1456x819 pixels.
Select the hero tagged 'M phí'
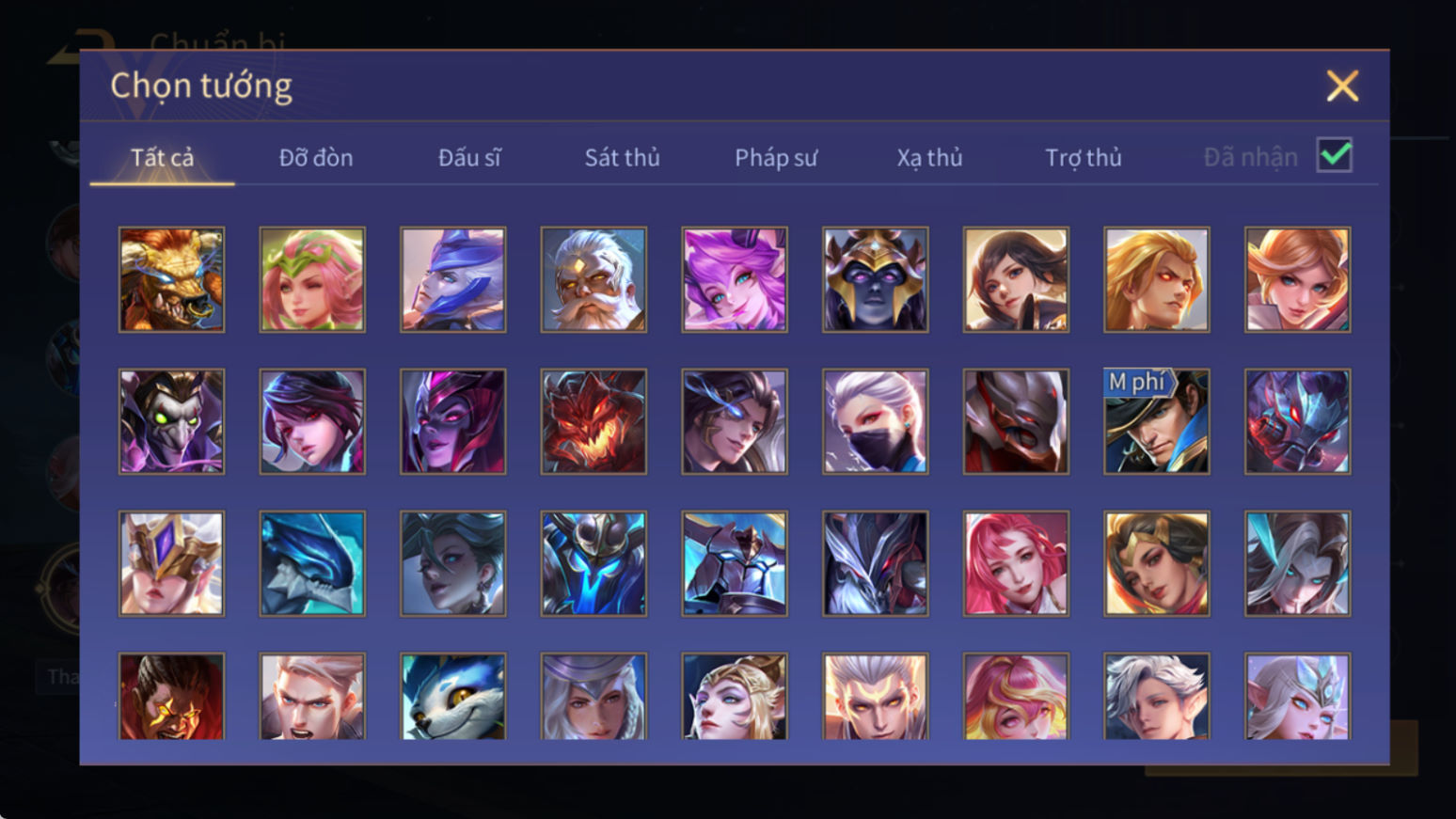(1157, 421)
